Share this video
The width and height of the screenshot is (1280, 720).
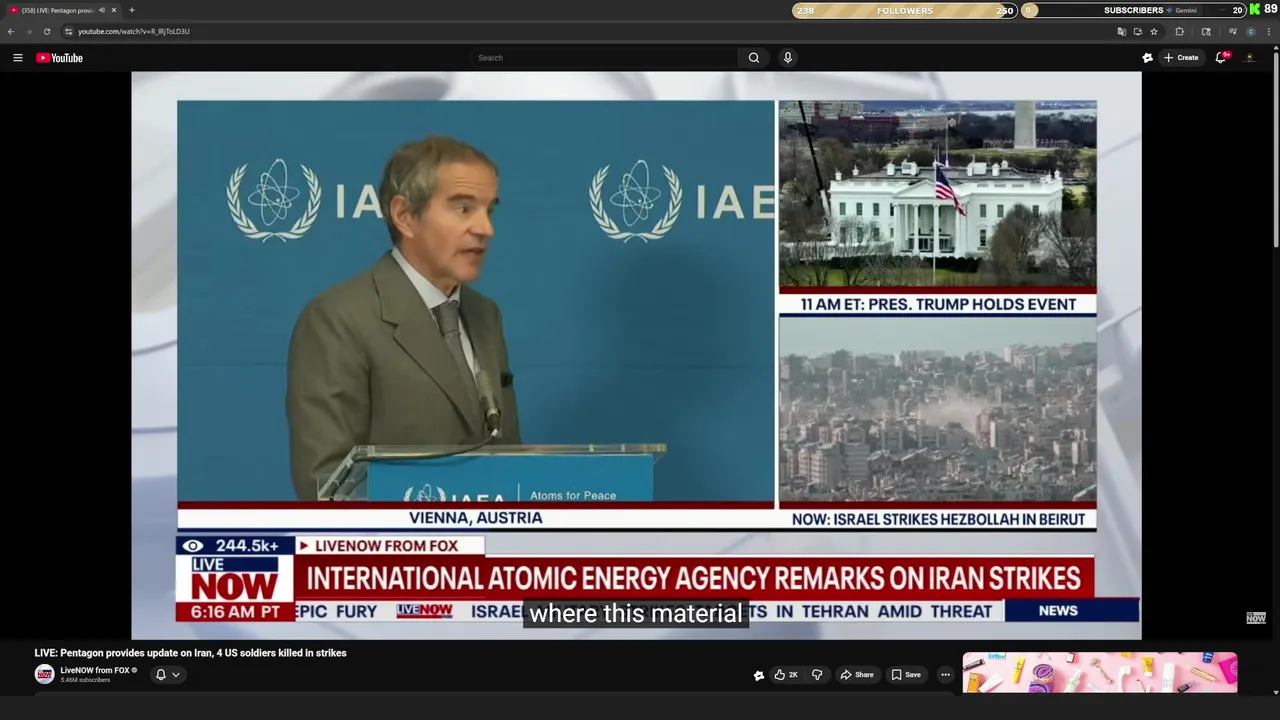[857, 675]
